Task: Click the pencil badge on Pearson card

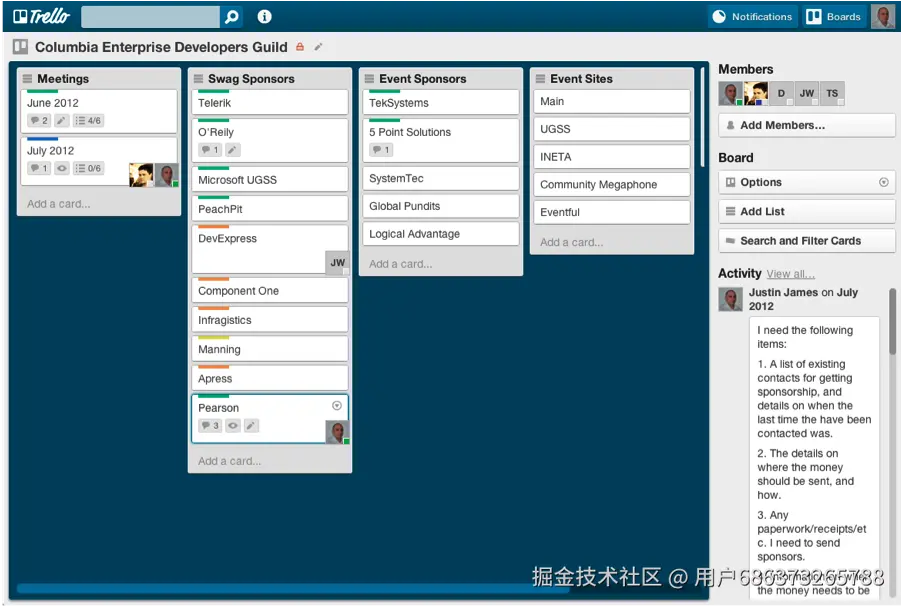Action: coord(251,425)
